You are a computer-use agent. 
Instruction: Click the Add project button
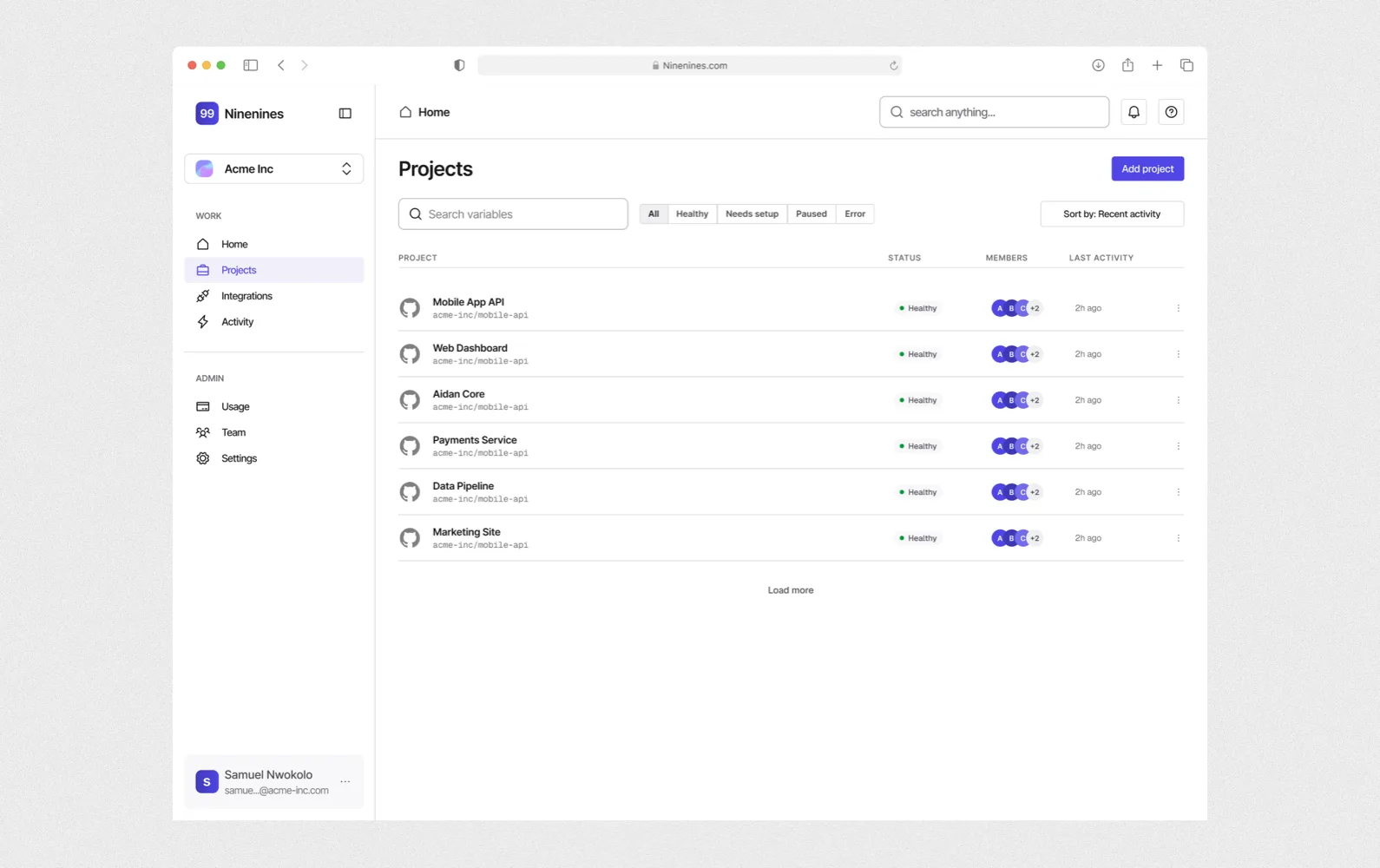[x=1147, y=169]
